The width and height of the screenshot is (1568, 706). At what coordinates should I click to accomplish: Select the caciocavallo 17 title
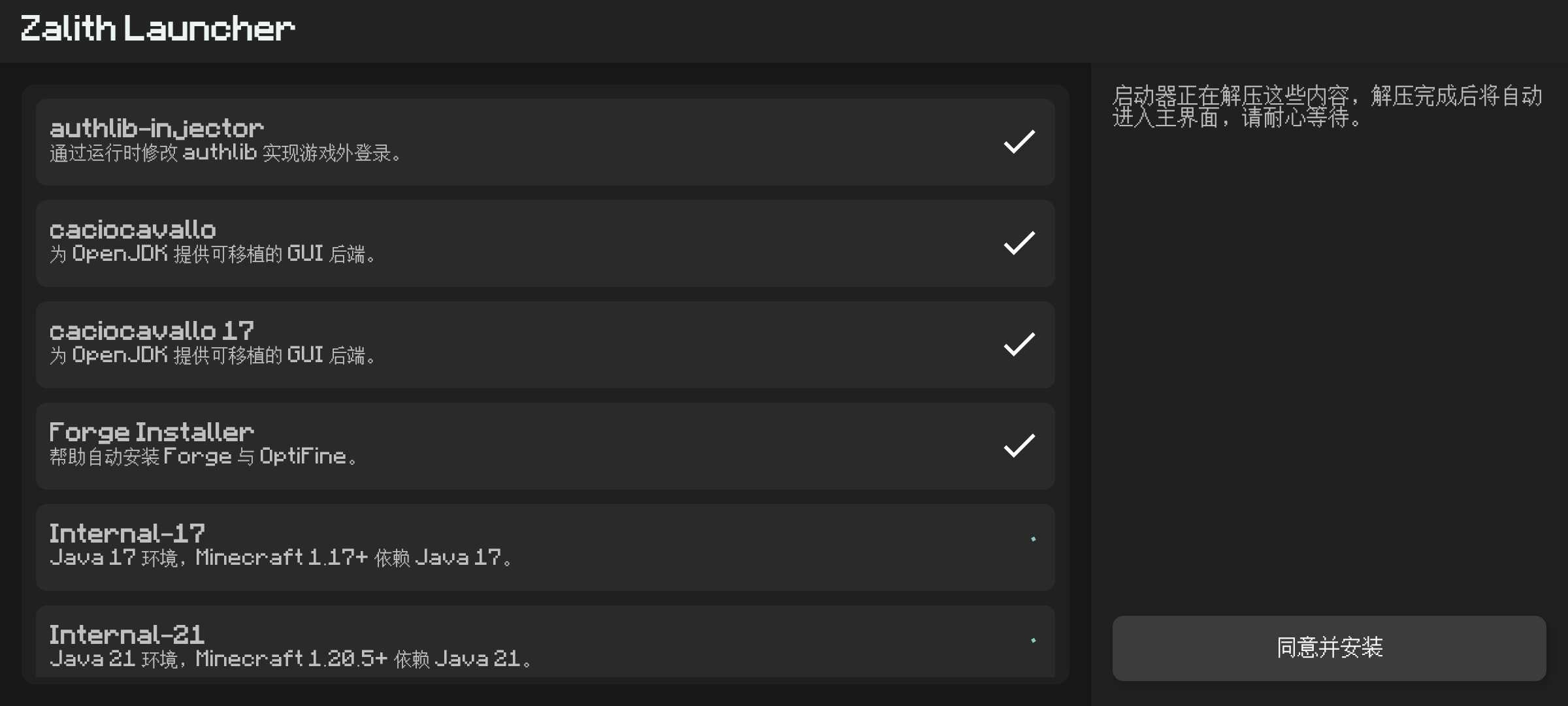click(x=152, y=331)
